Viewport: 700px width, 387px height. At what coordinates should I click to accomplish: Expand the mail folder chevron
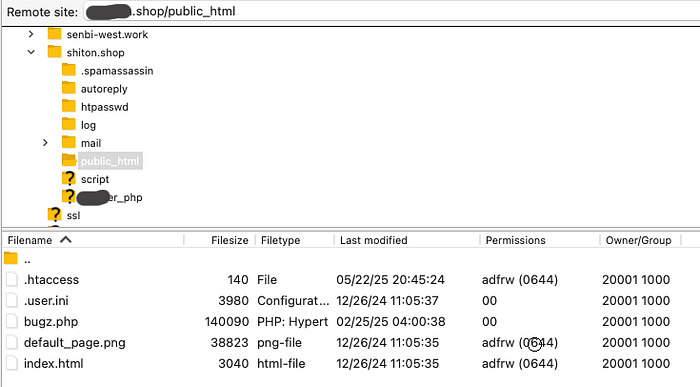(45, 143)
